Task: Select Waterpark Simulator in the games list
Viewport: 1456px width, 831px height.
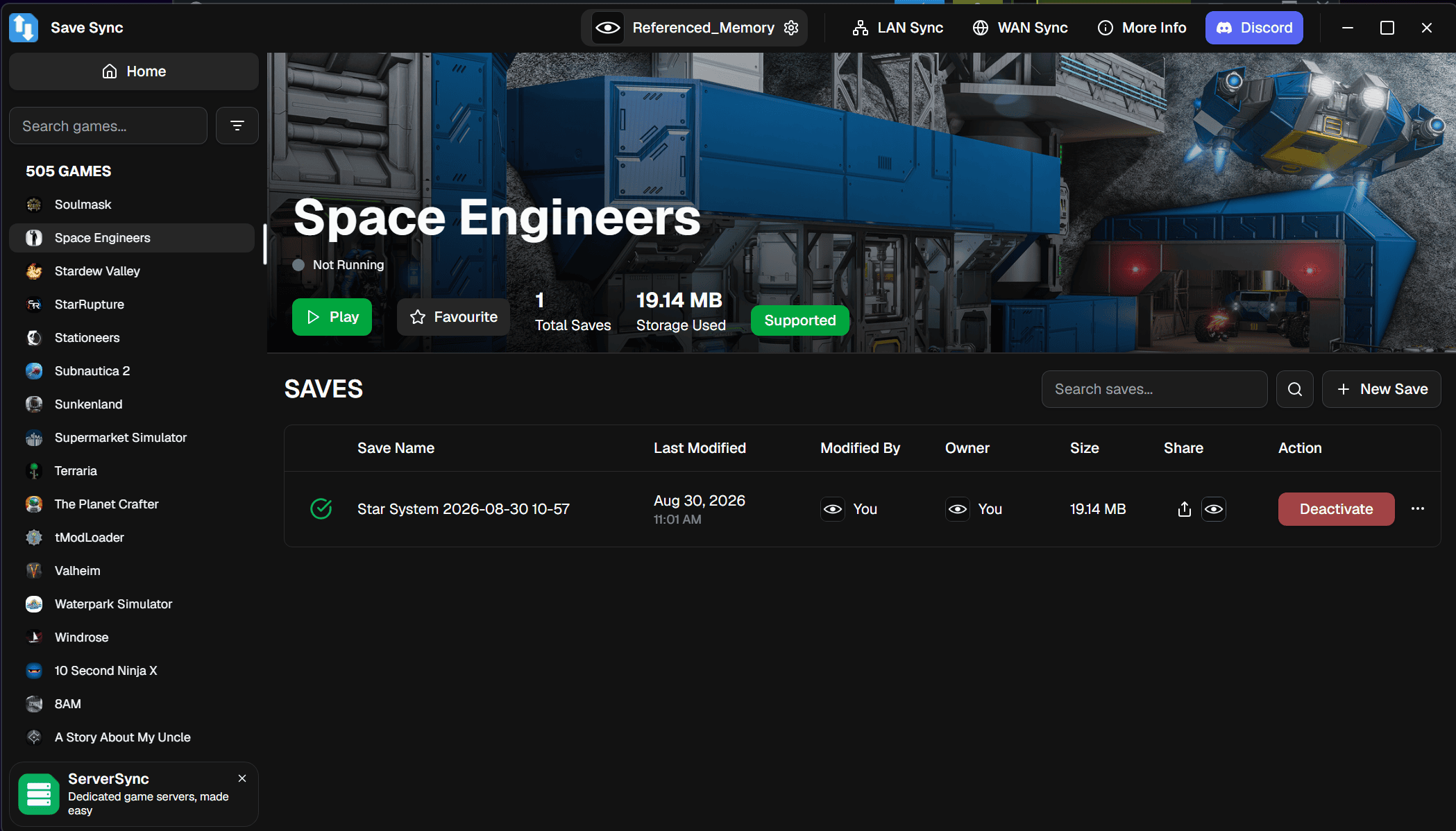Action: pos(132,604)
